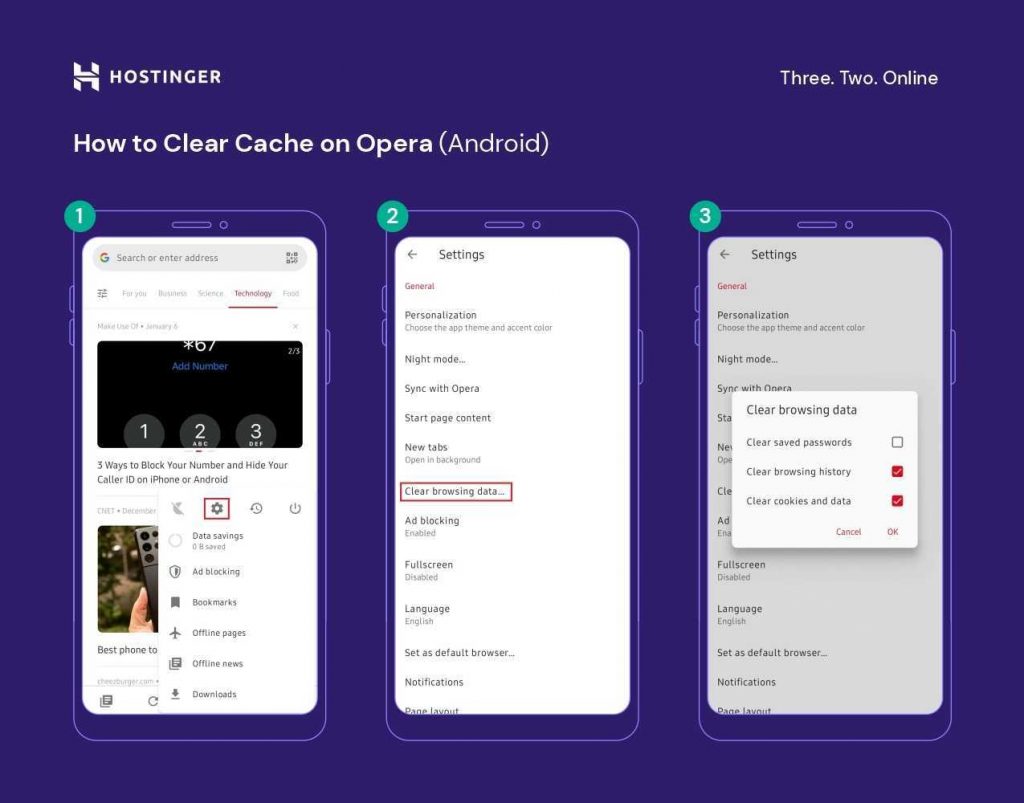
Task: Open the QR code scanner in address bar
Action: pyautogui.click(x=292, y=258)
